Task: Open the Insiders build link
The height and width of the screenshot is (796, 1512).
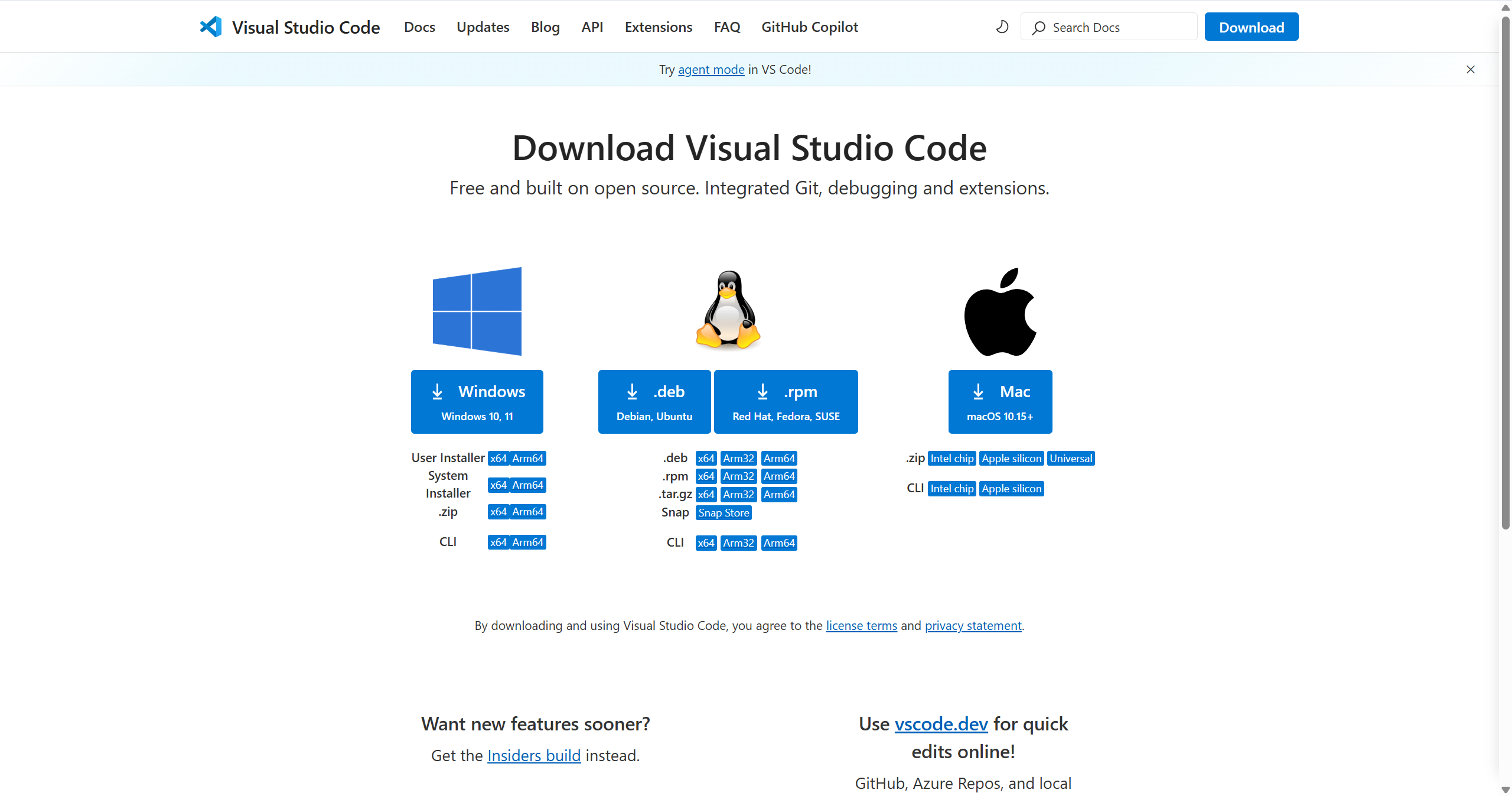Action: pyautogui.click(x=534, y=756)
